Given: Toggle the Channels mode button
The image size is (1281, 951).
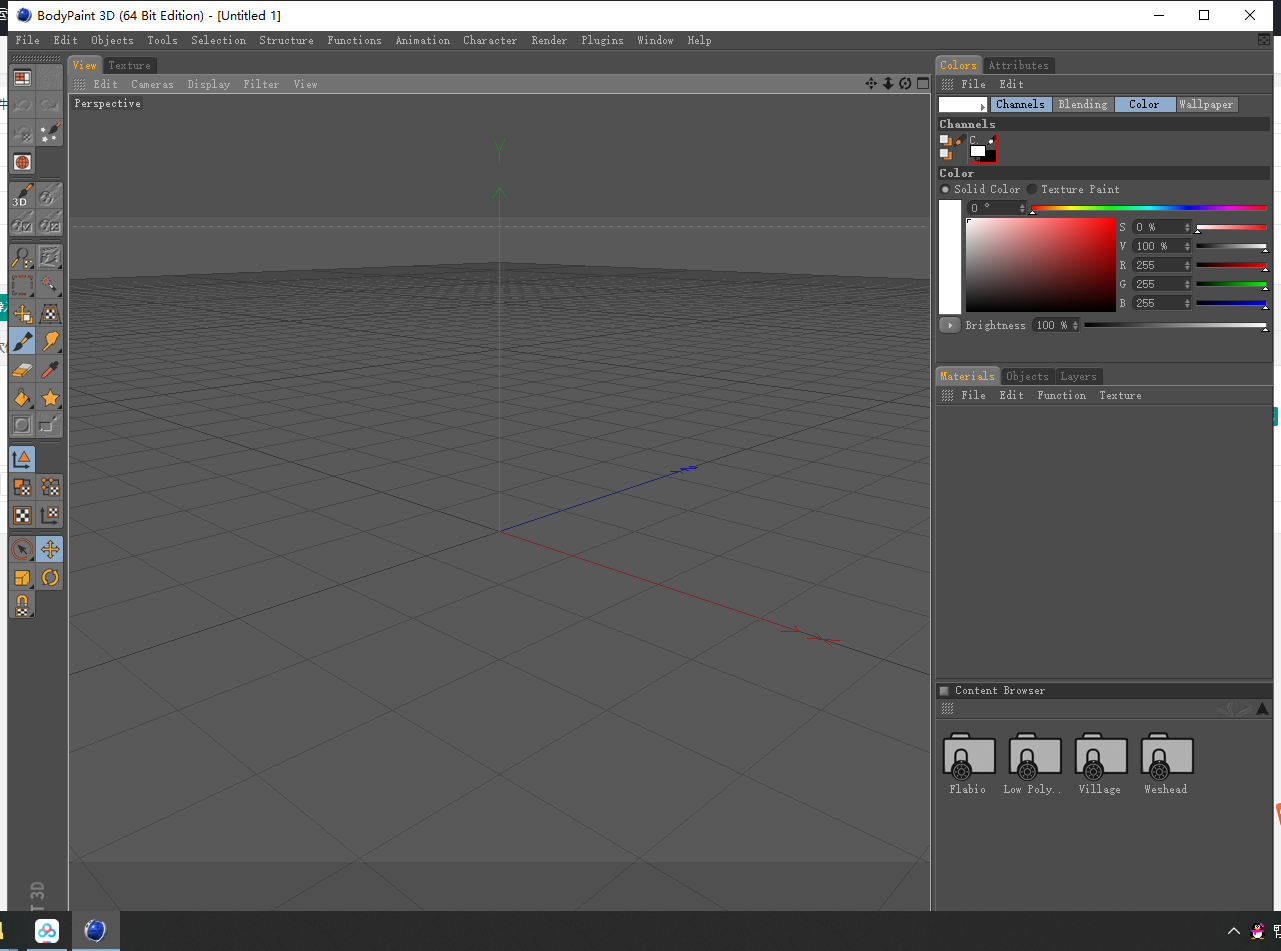Looking at the screenshot, I should point(1020,104).
